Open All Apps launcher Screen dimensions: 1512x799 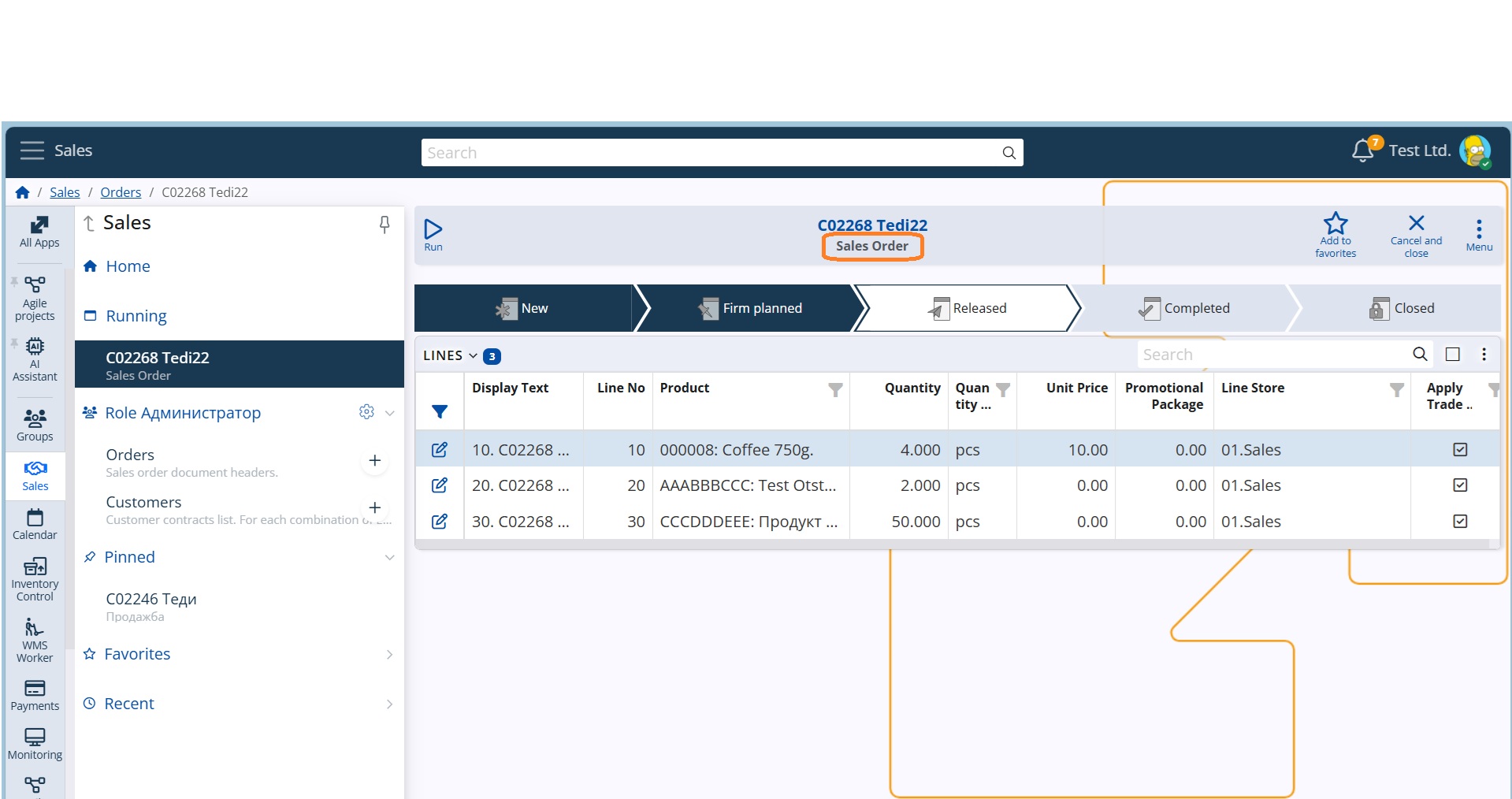[39, 232]
